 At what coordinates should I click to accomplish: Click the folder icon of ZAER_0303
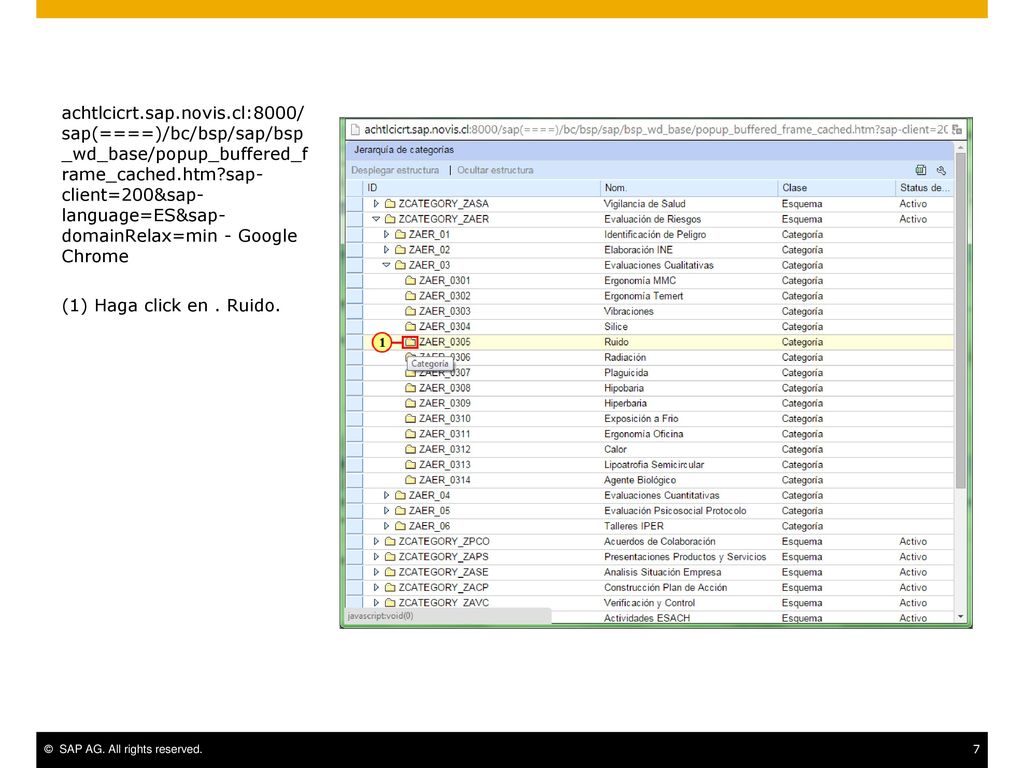pyautogui.click(x=410, y=311)
